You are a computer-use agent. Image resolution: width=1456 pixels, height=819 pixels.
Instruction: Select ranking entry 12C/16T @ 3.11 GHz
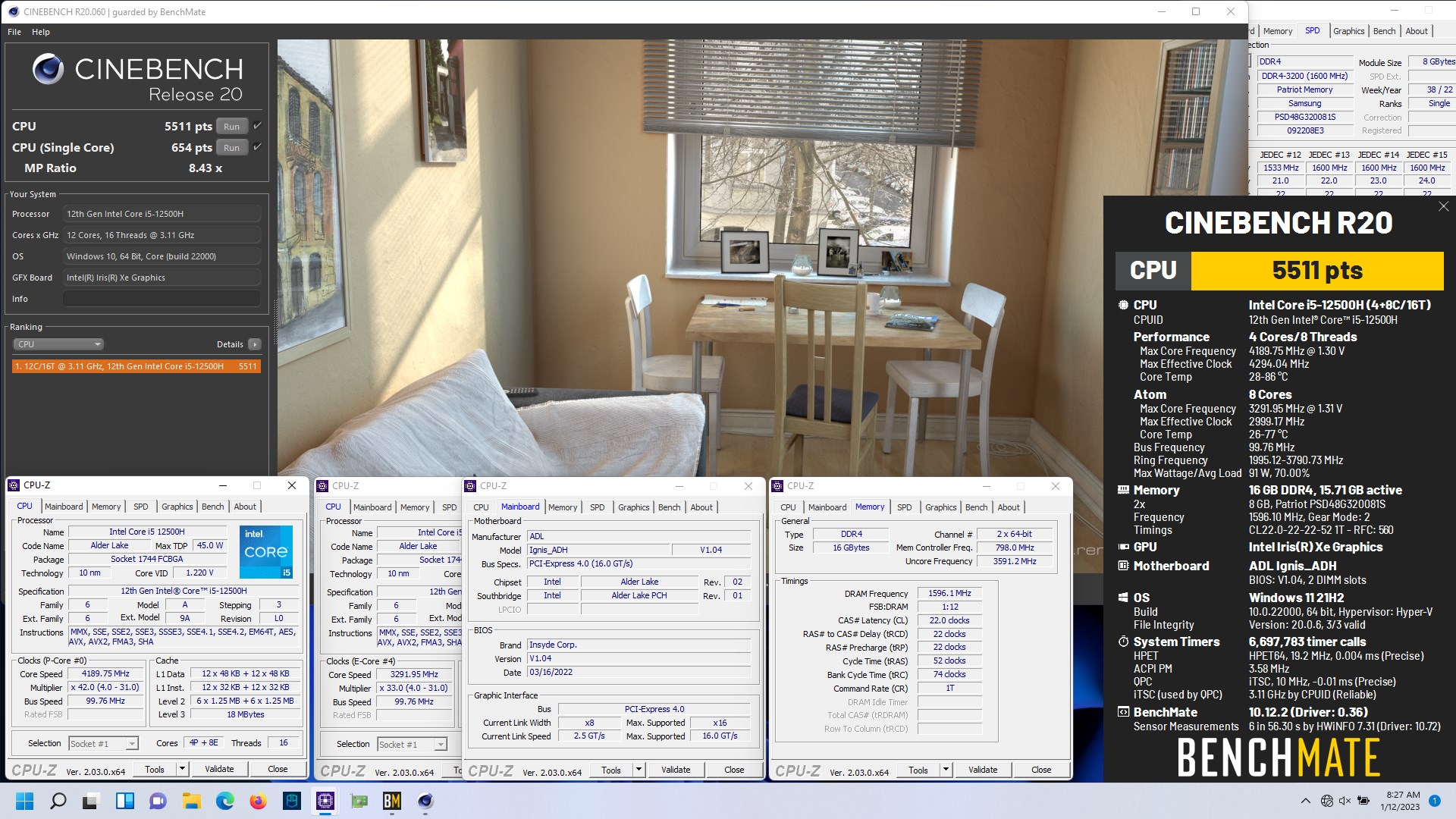[x=136, y=366]
